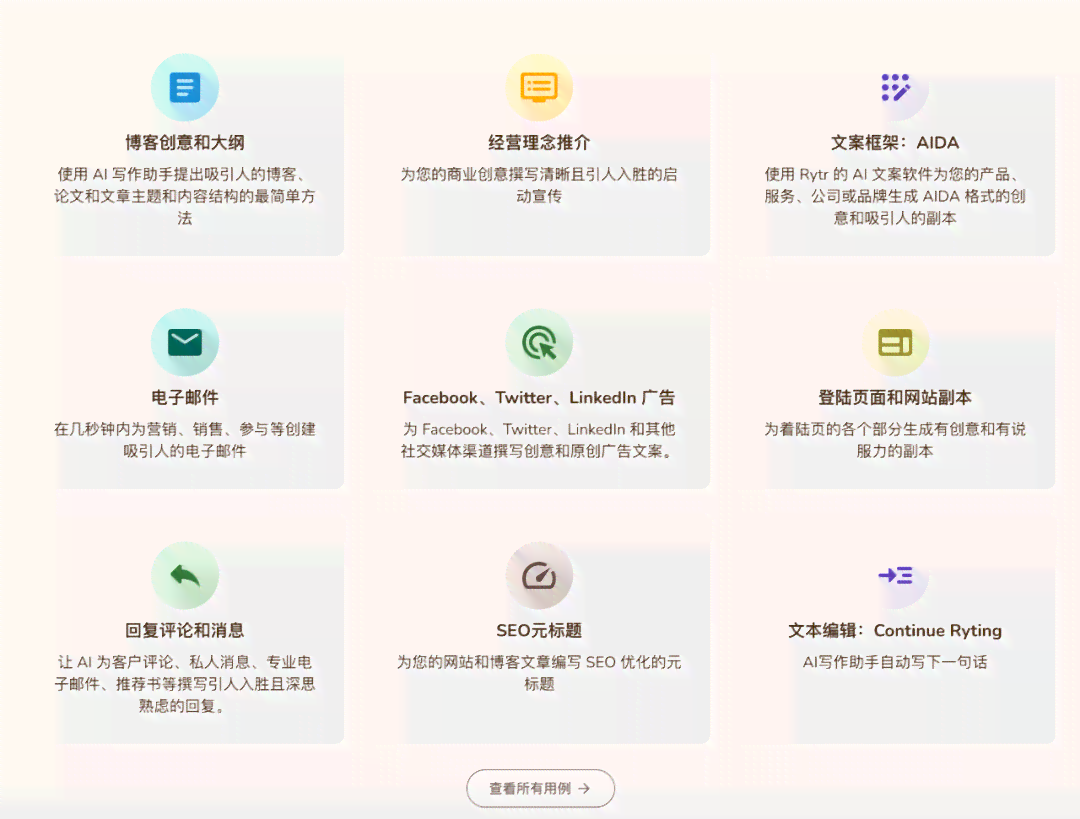The width and height of the screenshot is (1080, 819).
Task: Click description 为您的网站和博客文章编写 SEO
Action: point(539,673)
